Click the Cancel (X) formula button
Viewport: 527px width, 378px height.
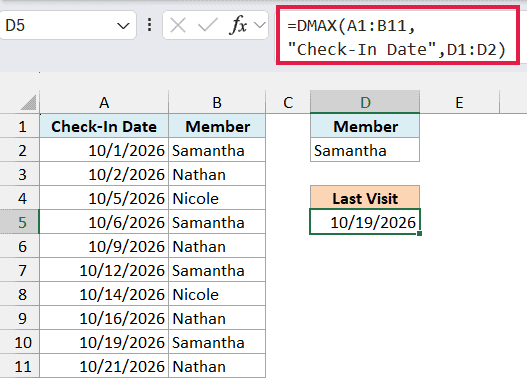click(178, 26)
